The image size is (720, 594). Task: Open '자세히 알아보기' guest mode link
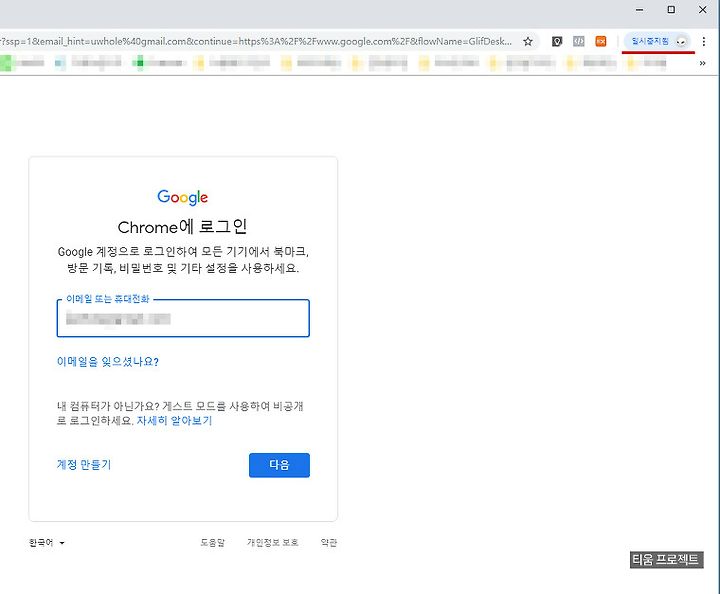click(174, 420)
